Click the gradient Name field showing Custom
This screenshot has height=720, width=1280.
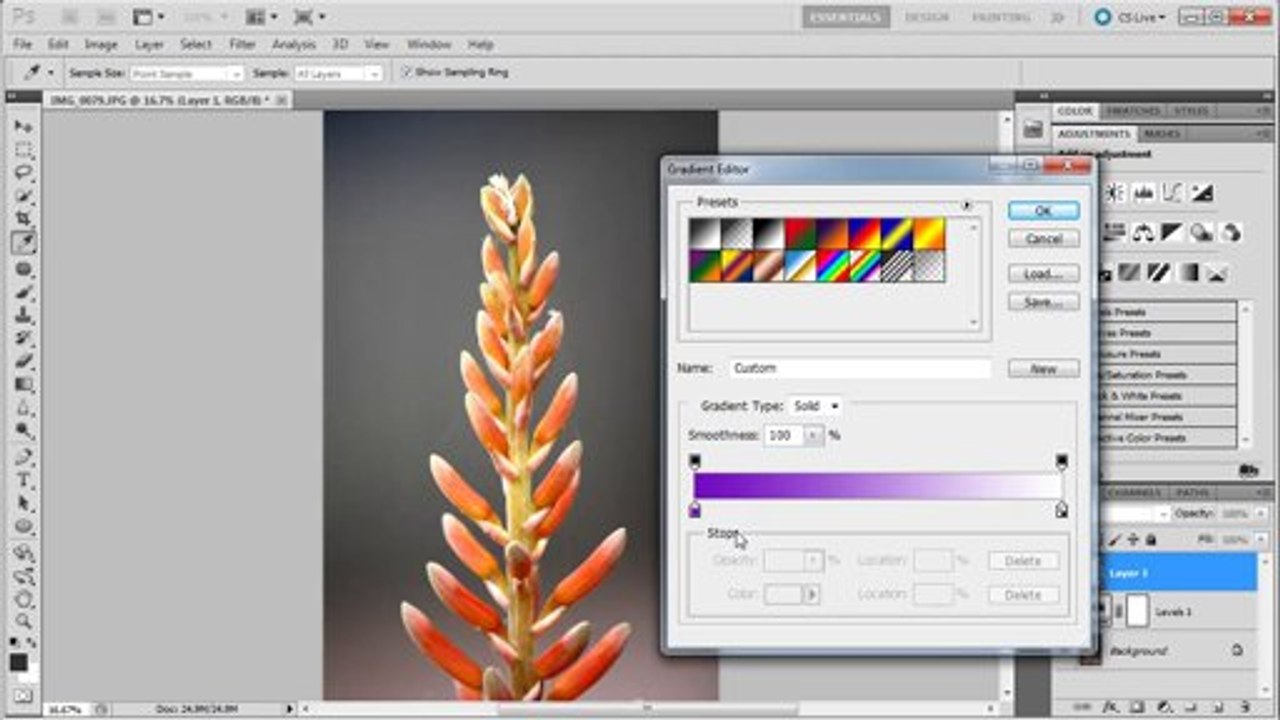859,368
